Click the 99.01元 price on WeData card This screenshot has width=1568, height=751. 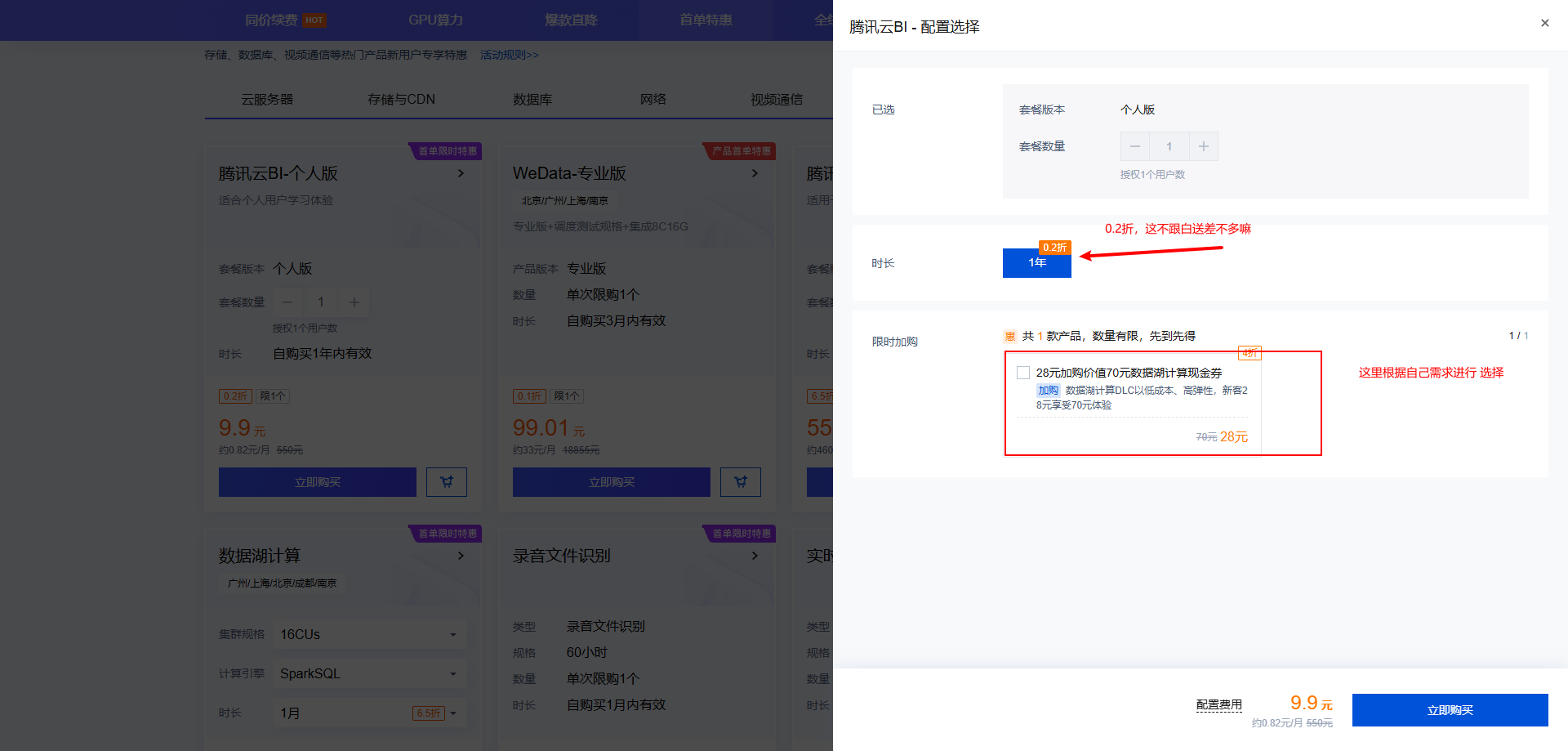click(x=549, y=427)
